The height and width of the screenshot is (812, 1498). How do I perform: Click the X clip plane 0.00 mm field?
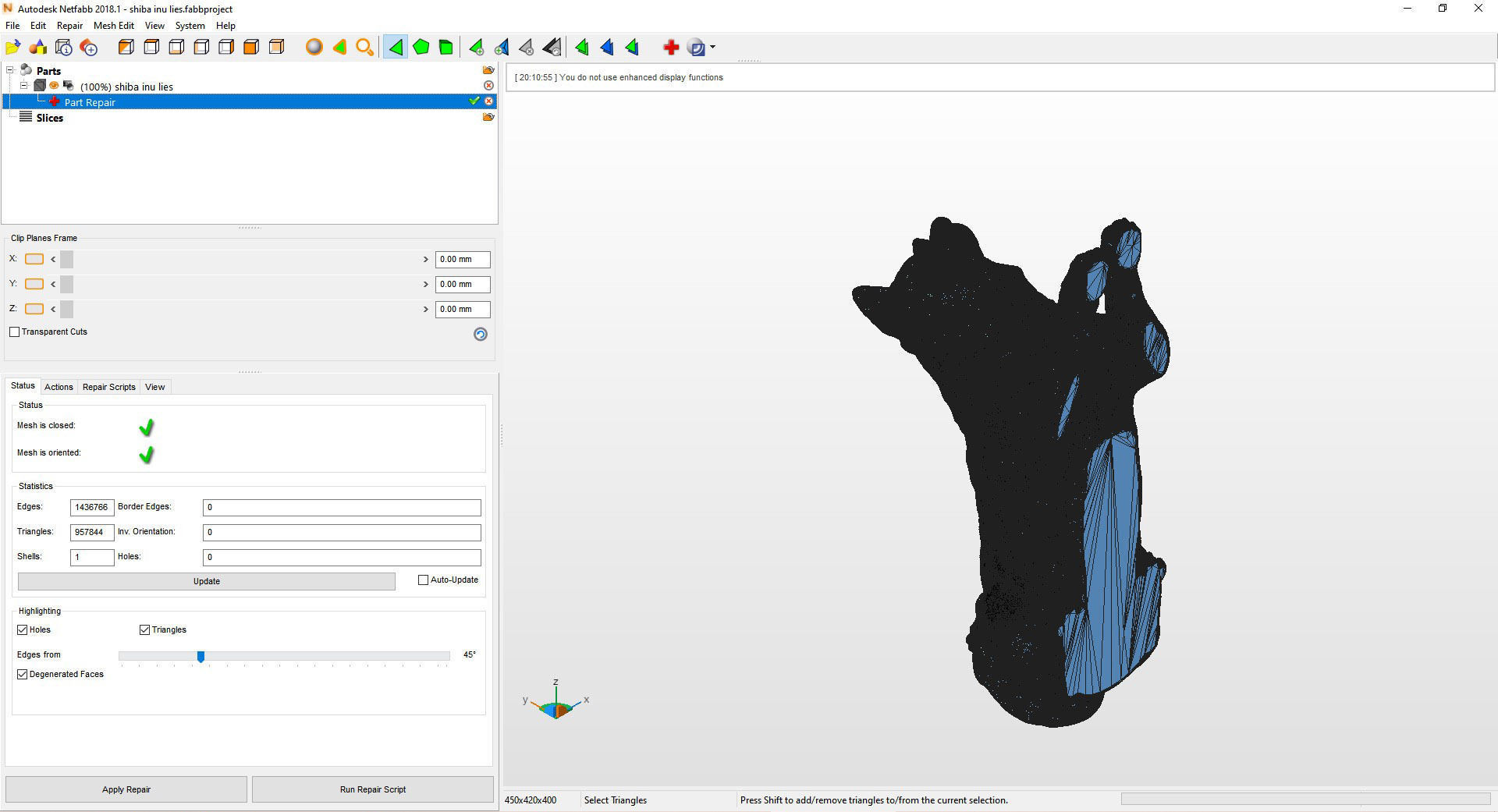pos(463,259)
